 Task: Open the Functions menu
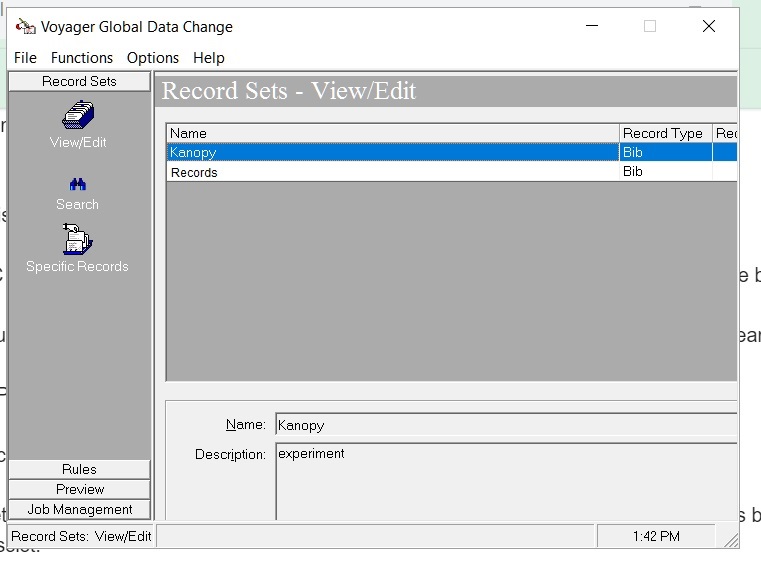pos(82,58)
